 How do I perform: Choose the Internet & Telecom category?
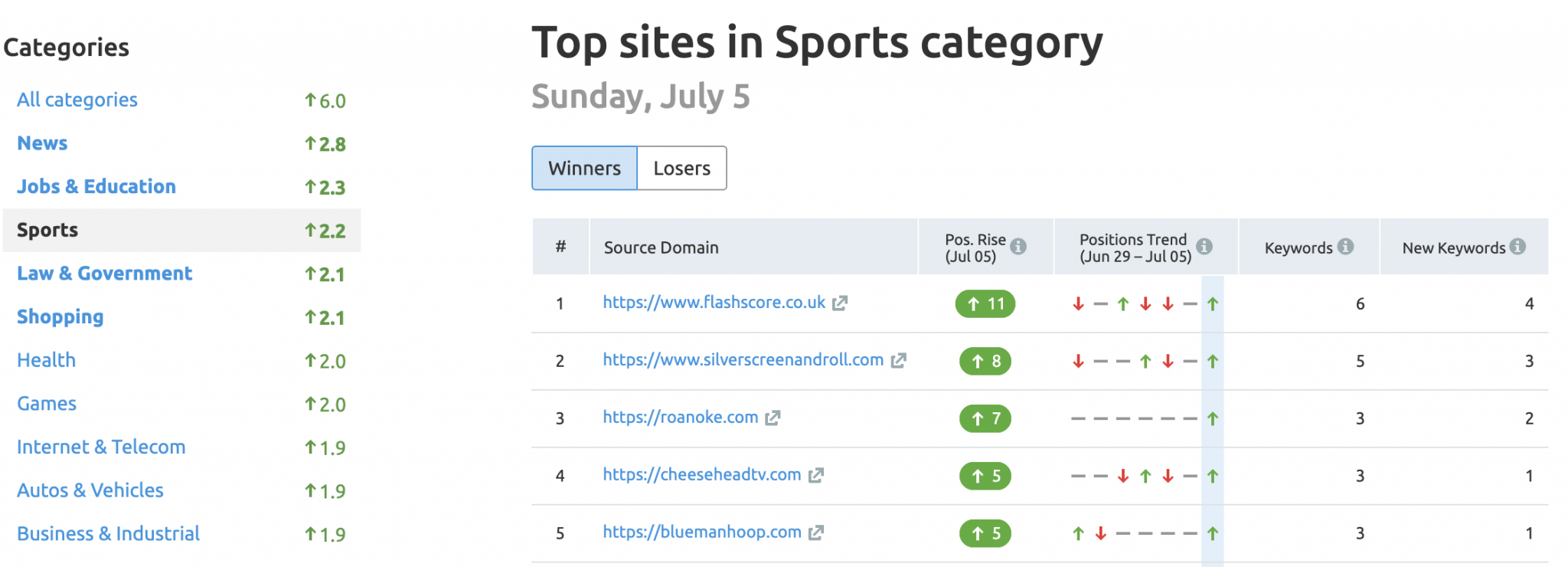(101, 447)
